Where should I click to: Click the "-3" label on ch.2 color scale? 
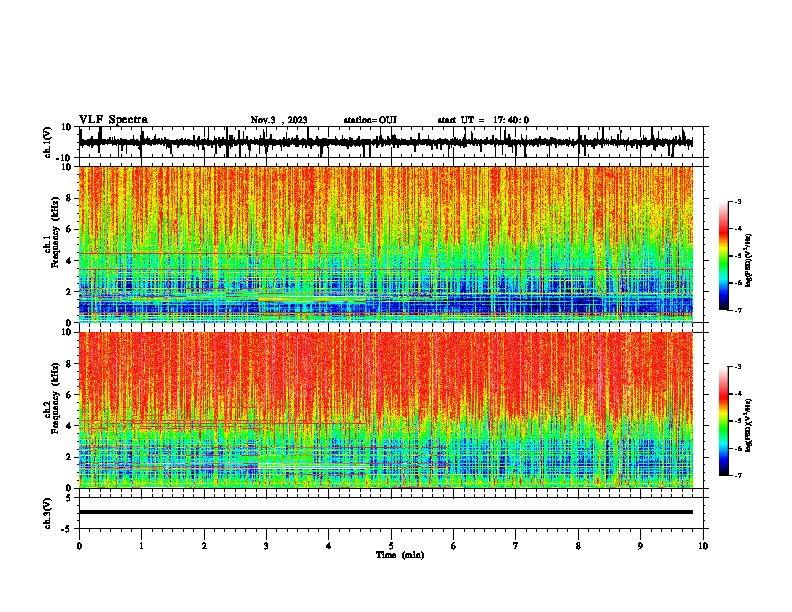(x=738, y=367)
